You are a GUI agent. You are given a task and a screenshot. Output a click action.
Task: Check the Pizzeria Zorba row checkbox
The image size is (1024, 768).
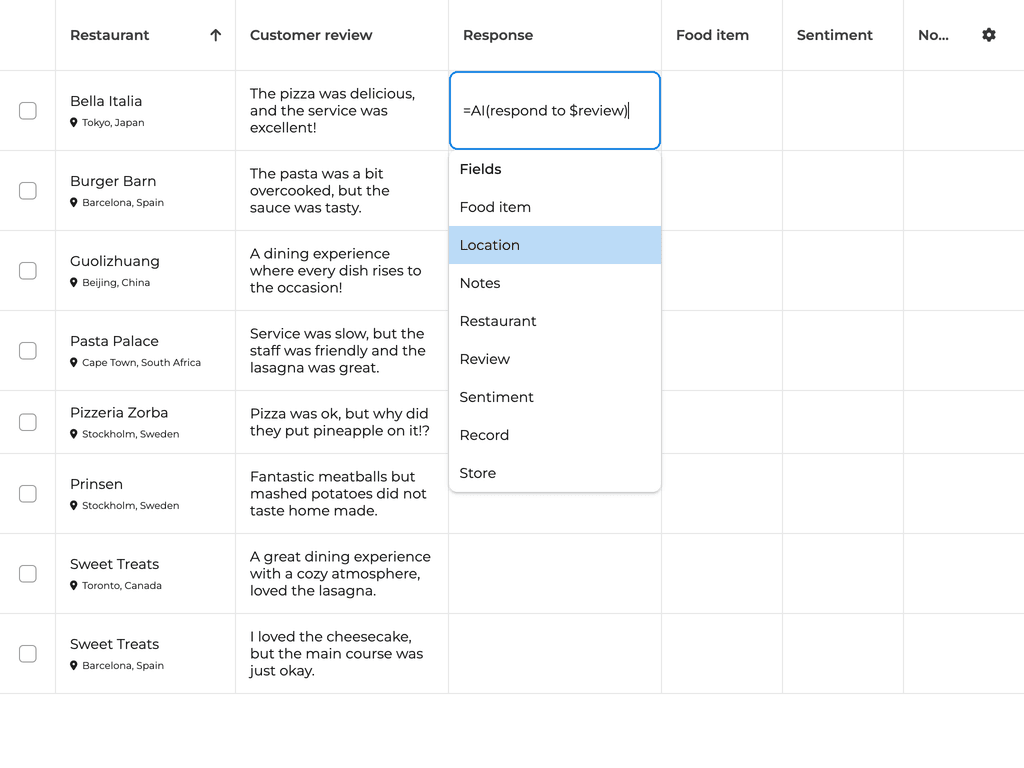tap(28, 422)
